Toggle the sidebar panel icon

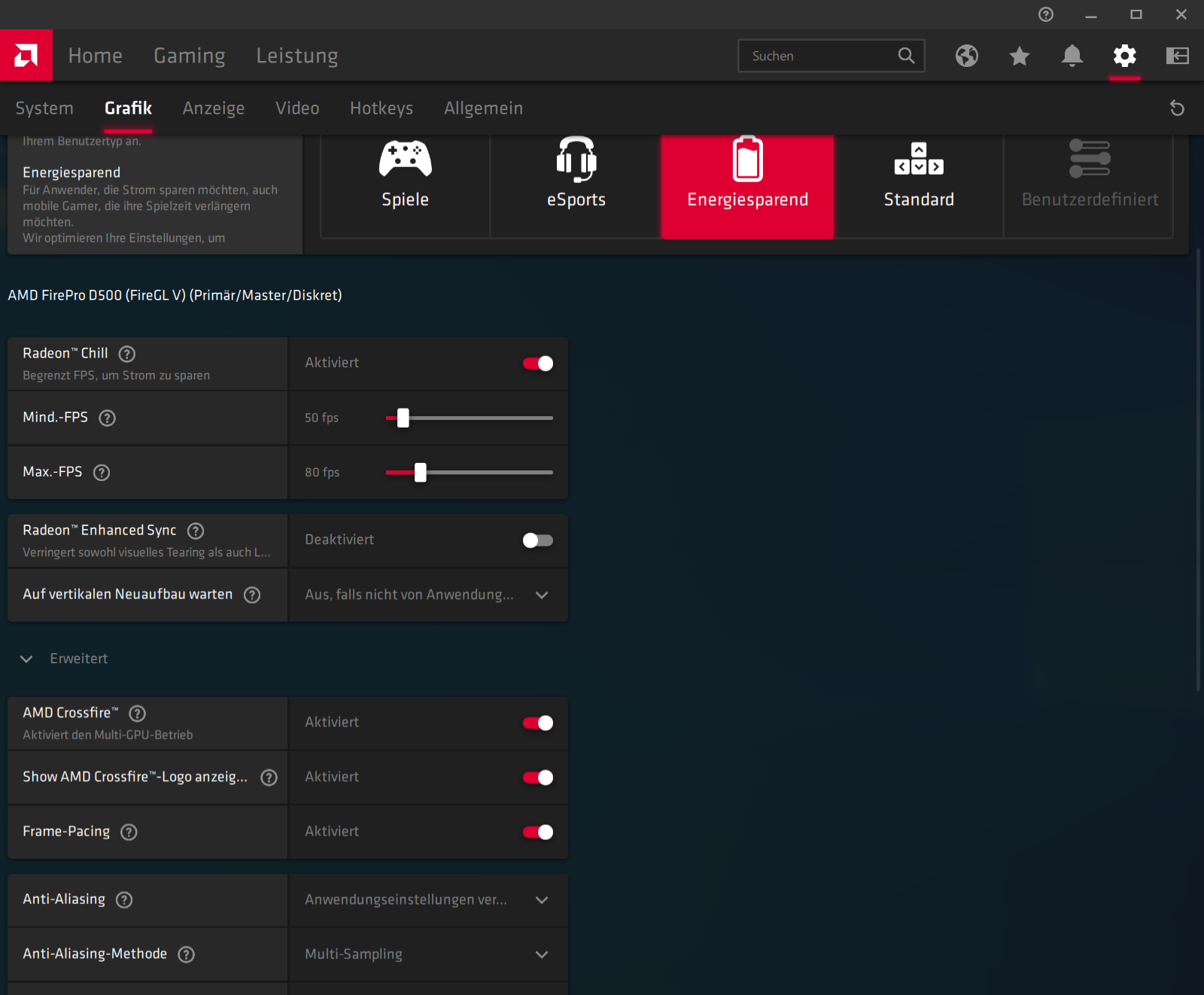(x=1178, y=56)
